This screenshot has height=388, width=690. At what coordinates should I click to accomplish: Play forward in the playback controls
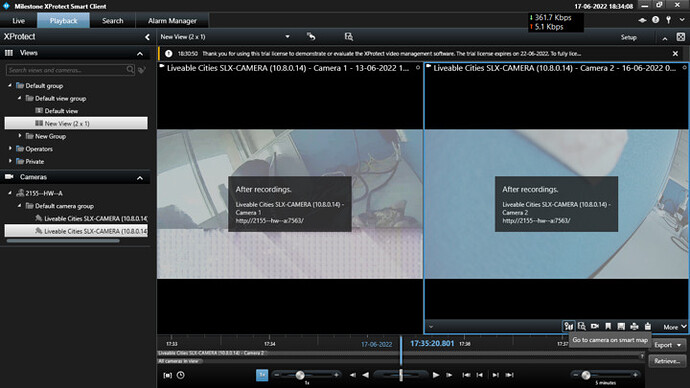pos(436,375)
